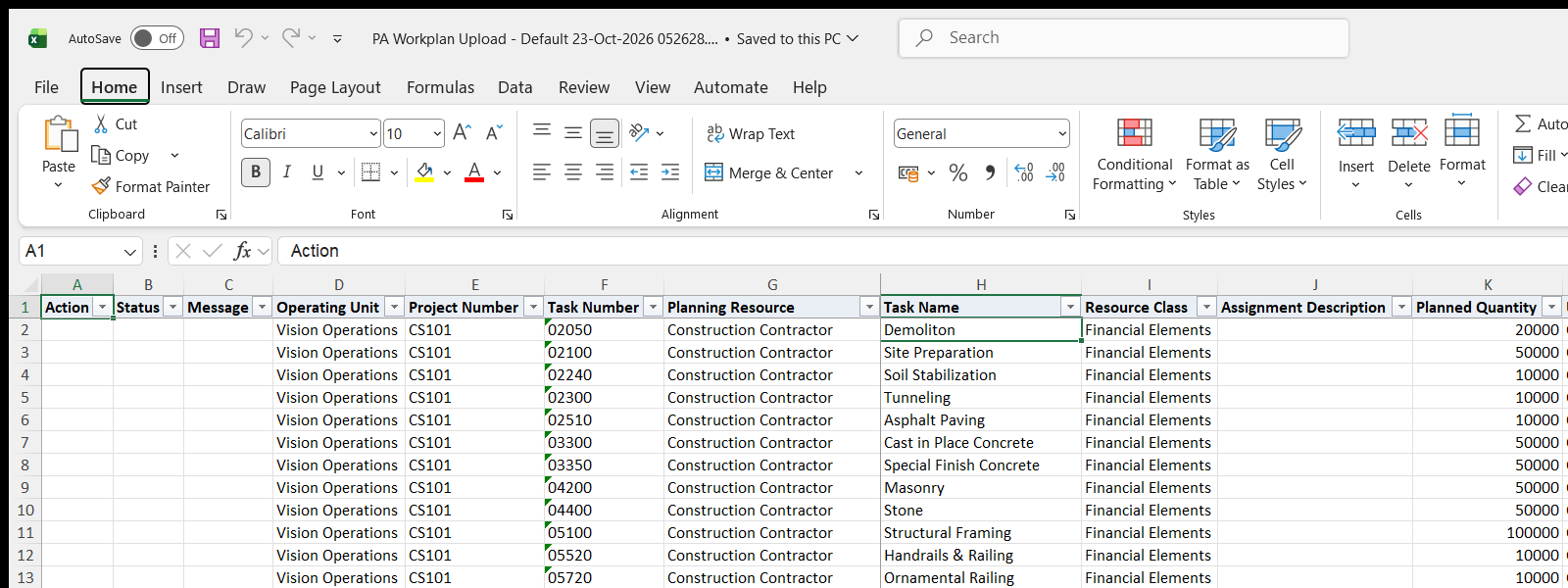Click the Orientation text angle icon
The width and height of the screenshot is (1568, 588).
[x=639, y=132]
